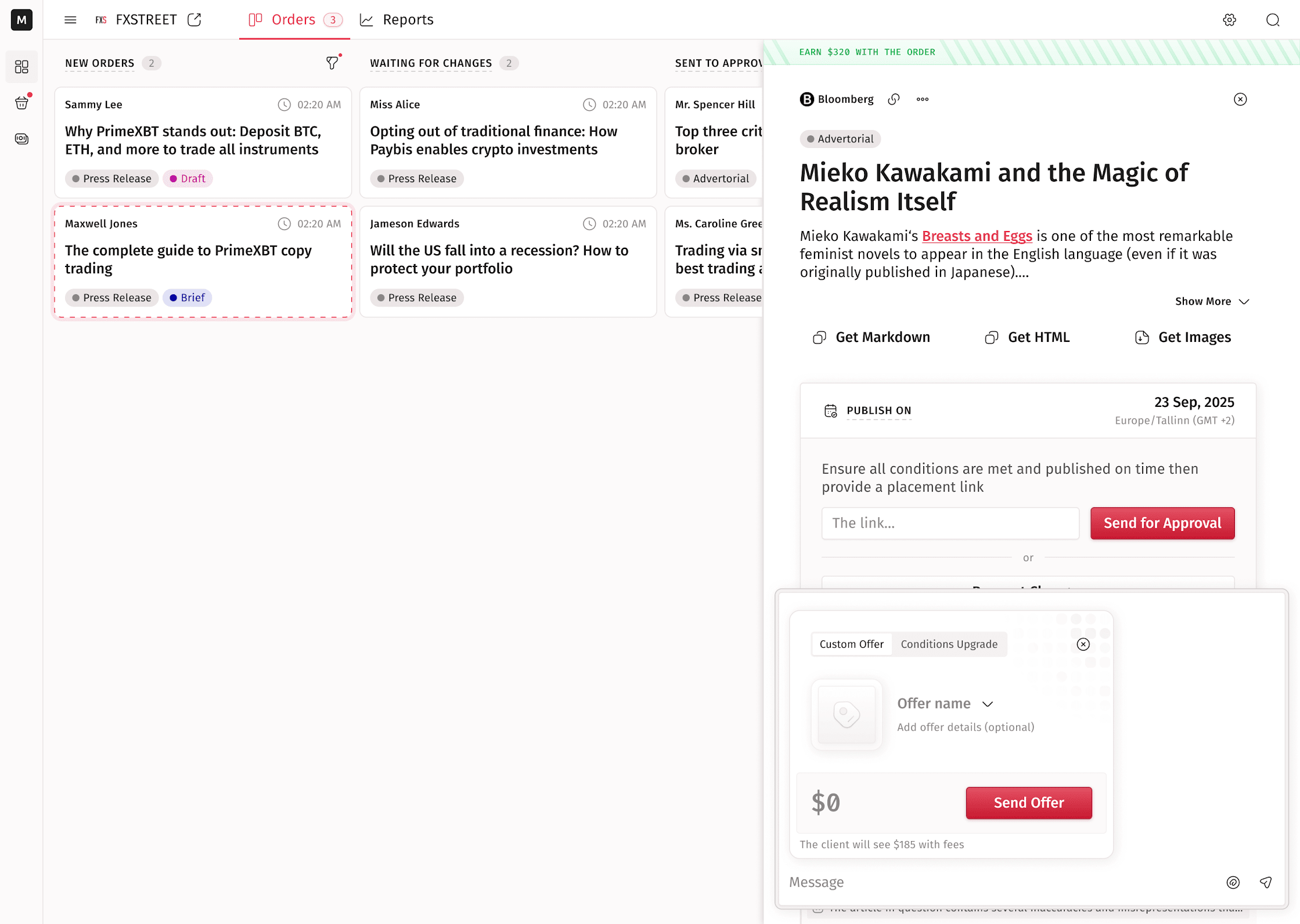
Task: Open the settings gear
Action: (x=1229, y=20)
